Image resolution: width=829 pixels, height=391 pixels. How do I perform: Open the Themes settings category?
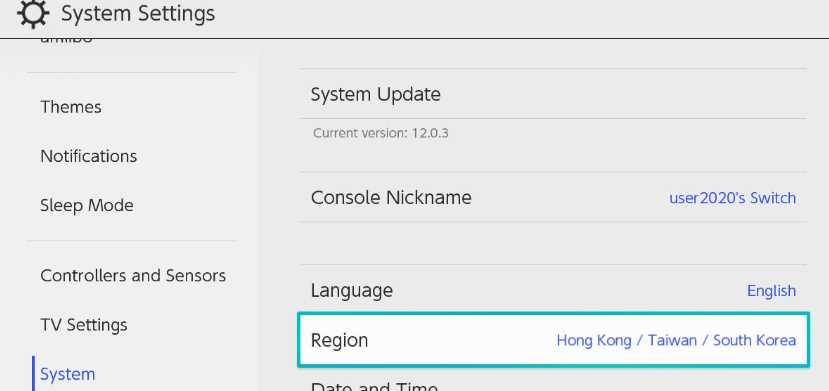coord(71,107)
